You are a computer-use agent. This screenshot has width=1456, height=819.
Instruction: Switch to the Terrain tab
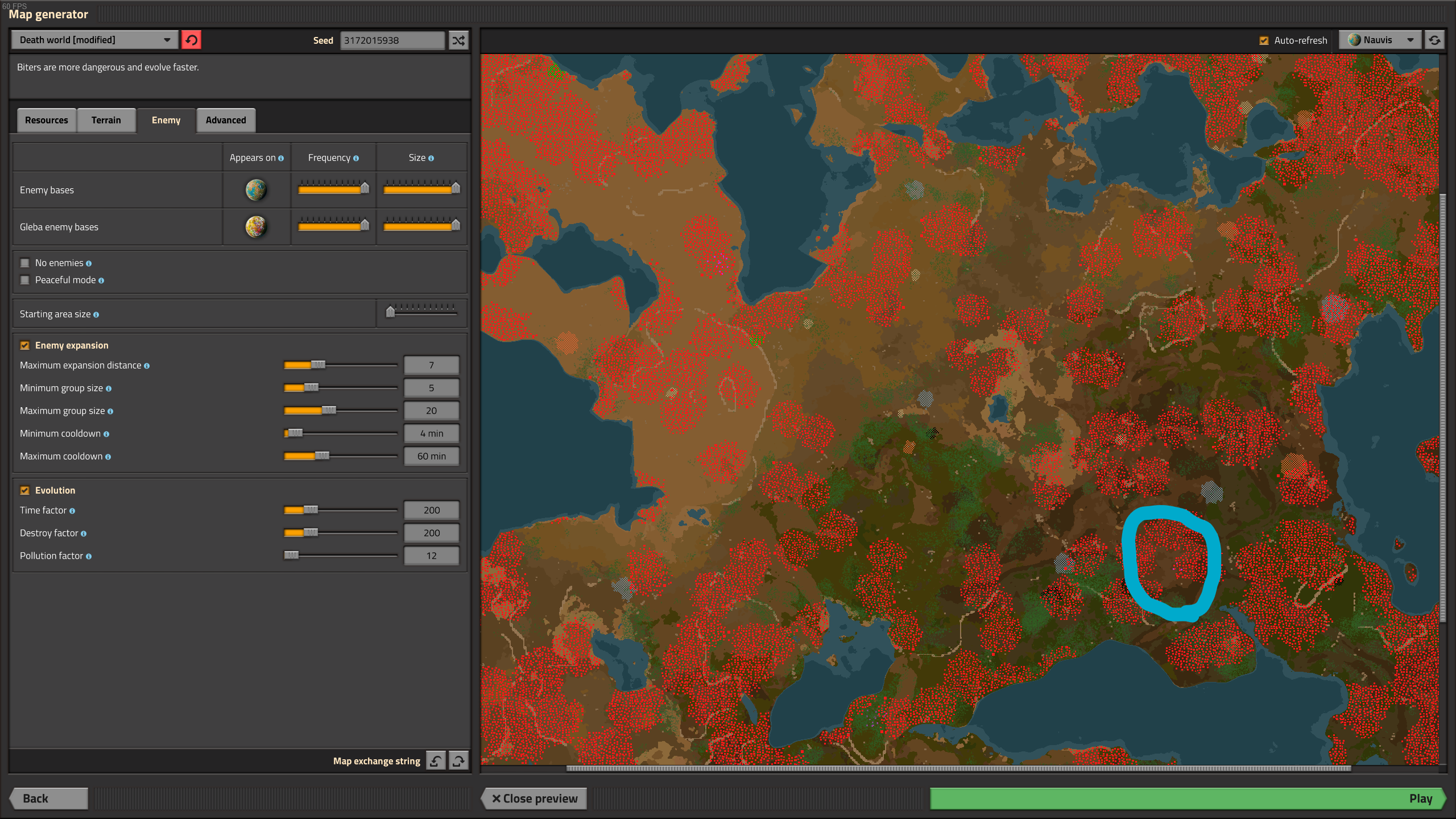106,120
